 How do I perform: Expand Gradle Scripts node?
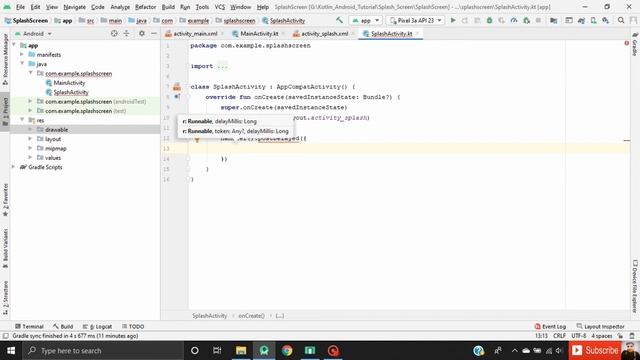coord(13,167)
